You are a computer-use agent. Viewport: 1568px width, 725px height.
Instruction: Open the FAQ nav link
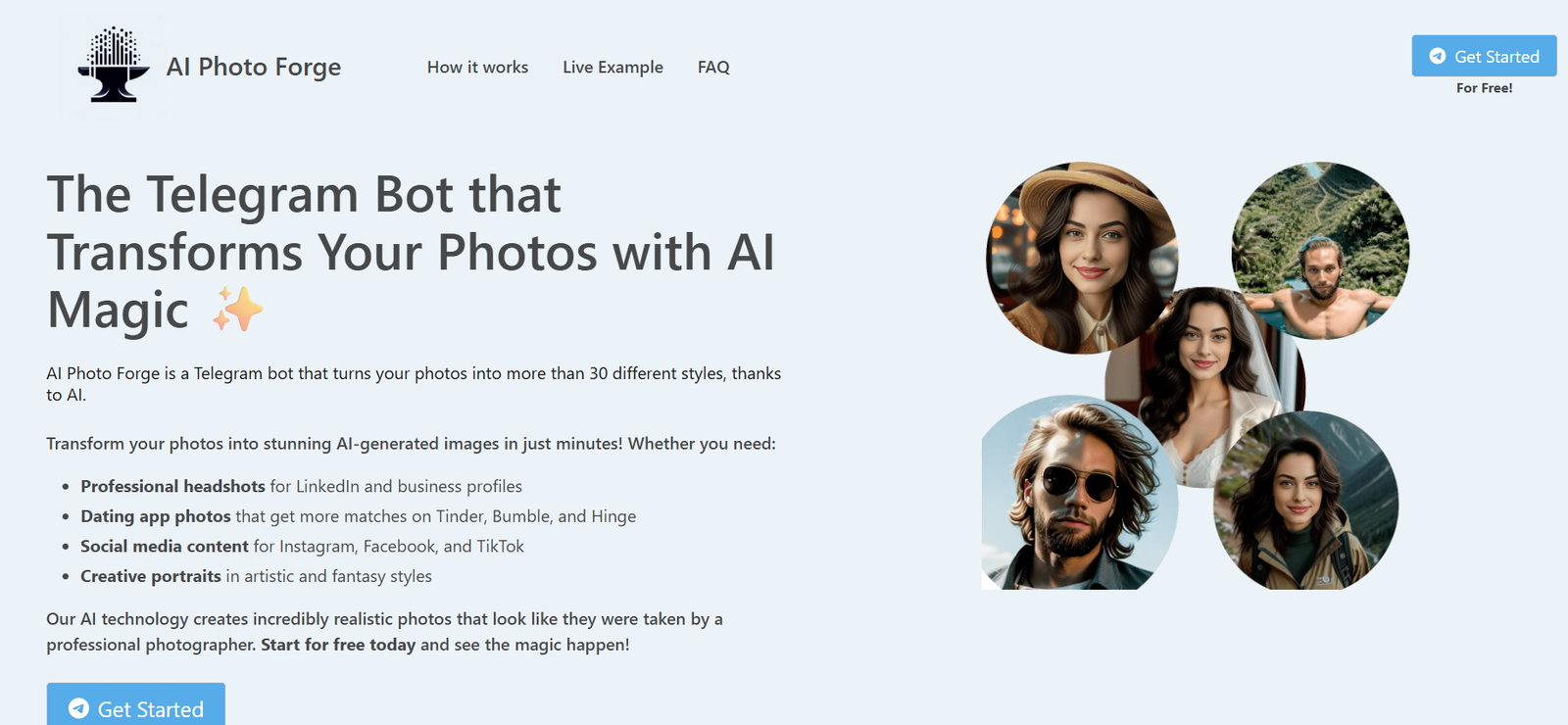pyautogui.click(x=713, y=67)
